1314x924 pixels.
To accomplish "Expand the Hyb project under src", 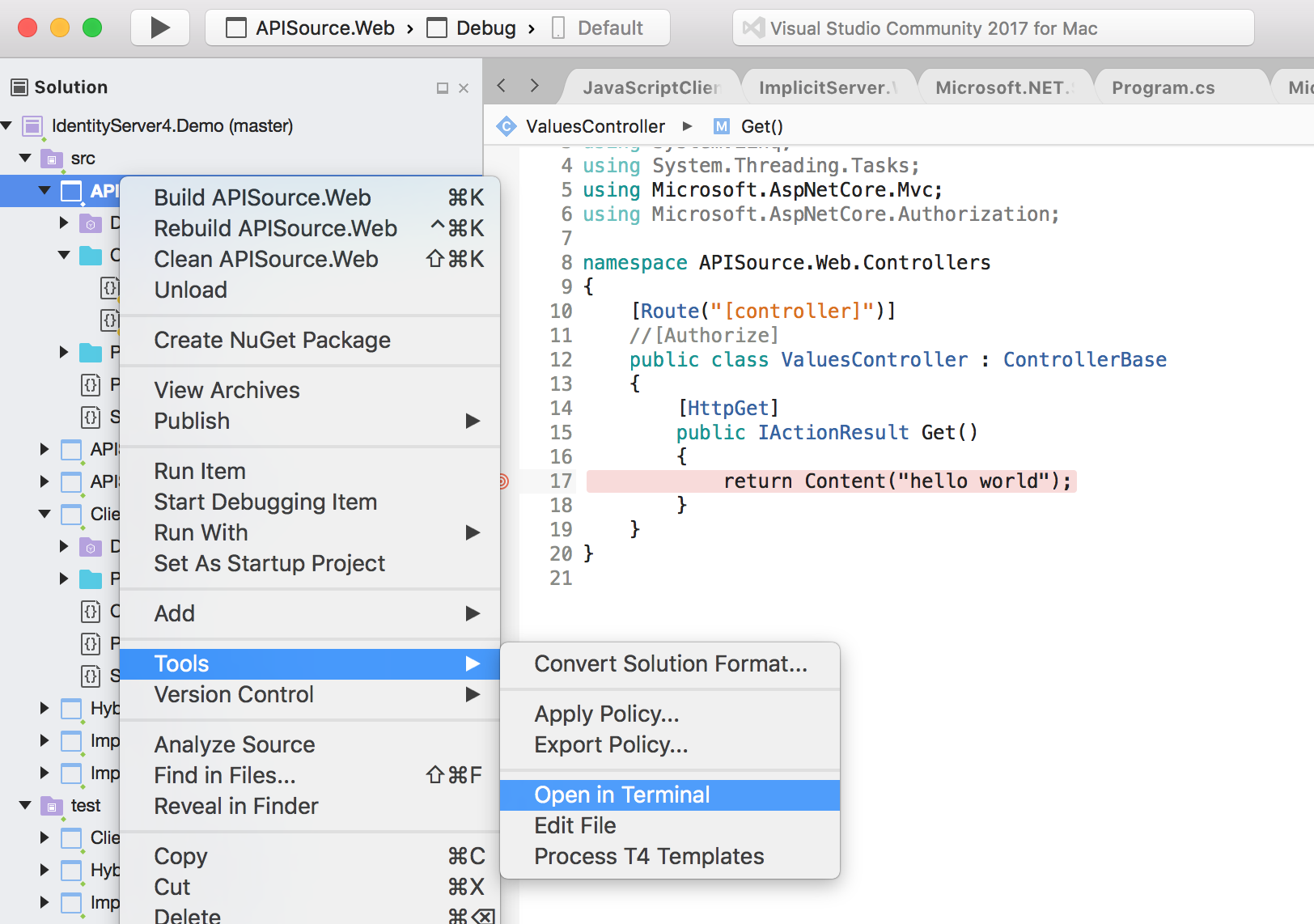I will pos(45,708).
